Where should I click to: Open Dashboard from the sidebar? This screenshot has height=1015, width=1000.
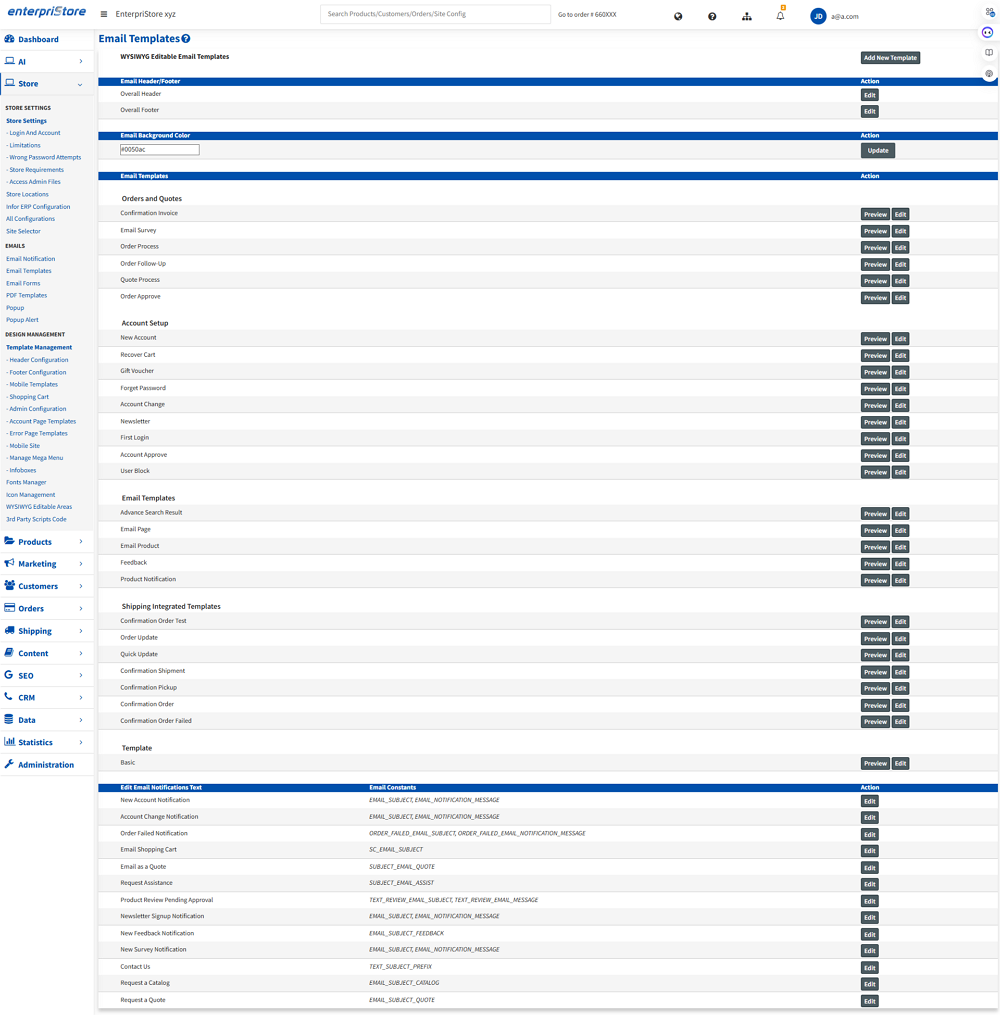coord(38,40)
